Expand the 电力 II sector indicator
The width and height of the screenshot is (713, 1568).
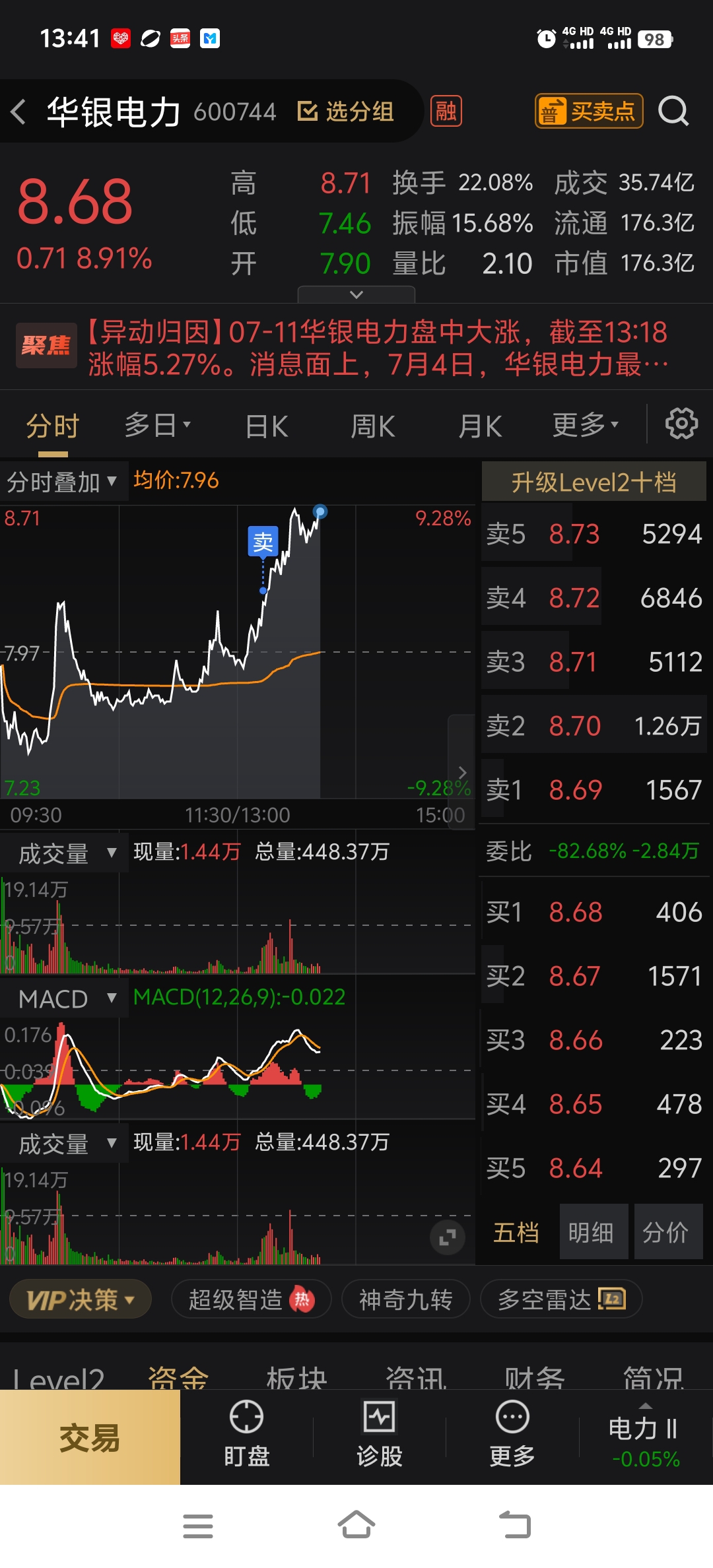pyautogui.click(x=645, y=1435)
